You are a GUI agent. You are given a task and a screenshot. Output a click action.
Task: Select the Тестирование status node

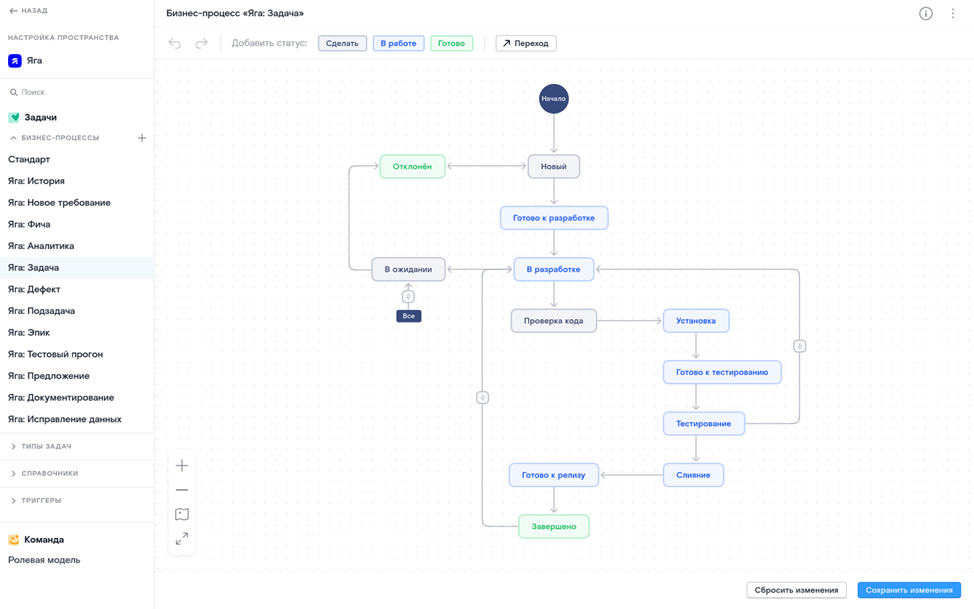coord(703,424)
